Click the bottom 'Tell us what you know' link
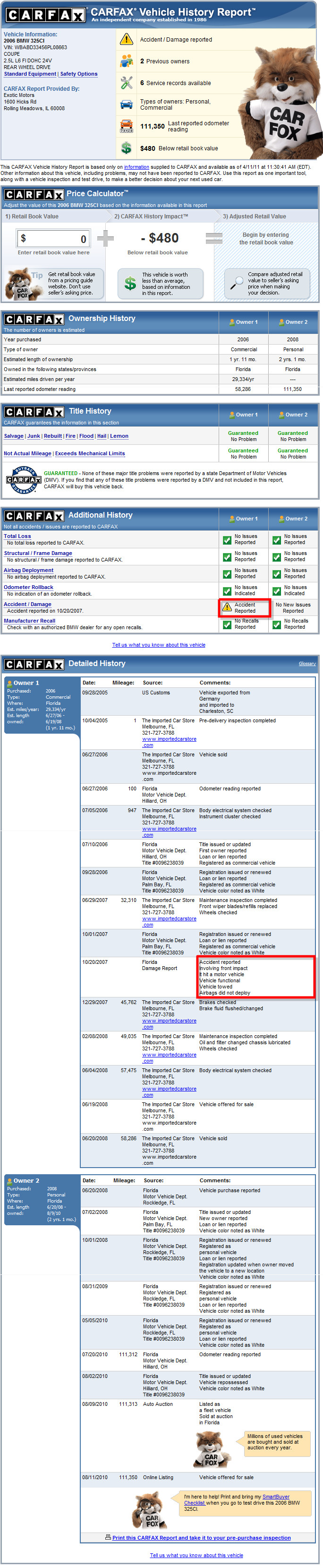The image size is (323, 1568). (196, 1555)
